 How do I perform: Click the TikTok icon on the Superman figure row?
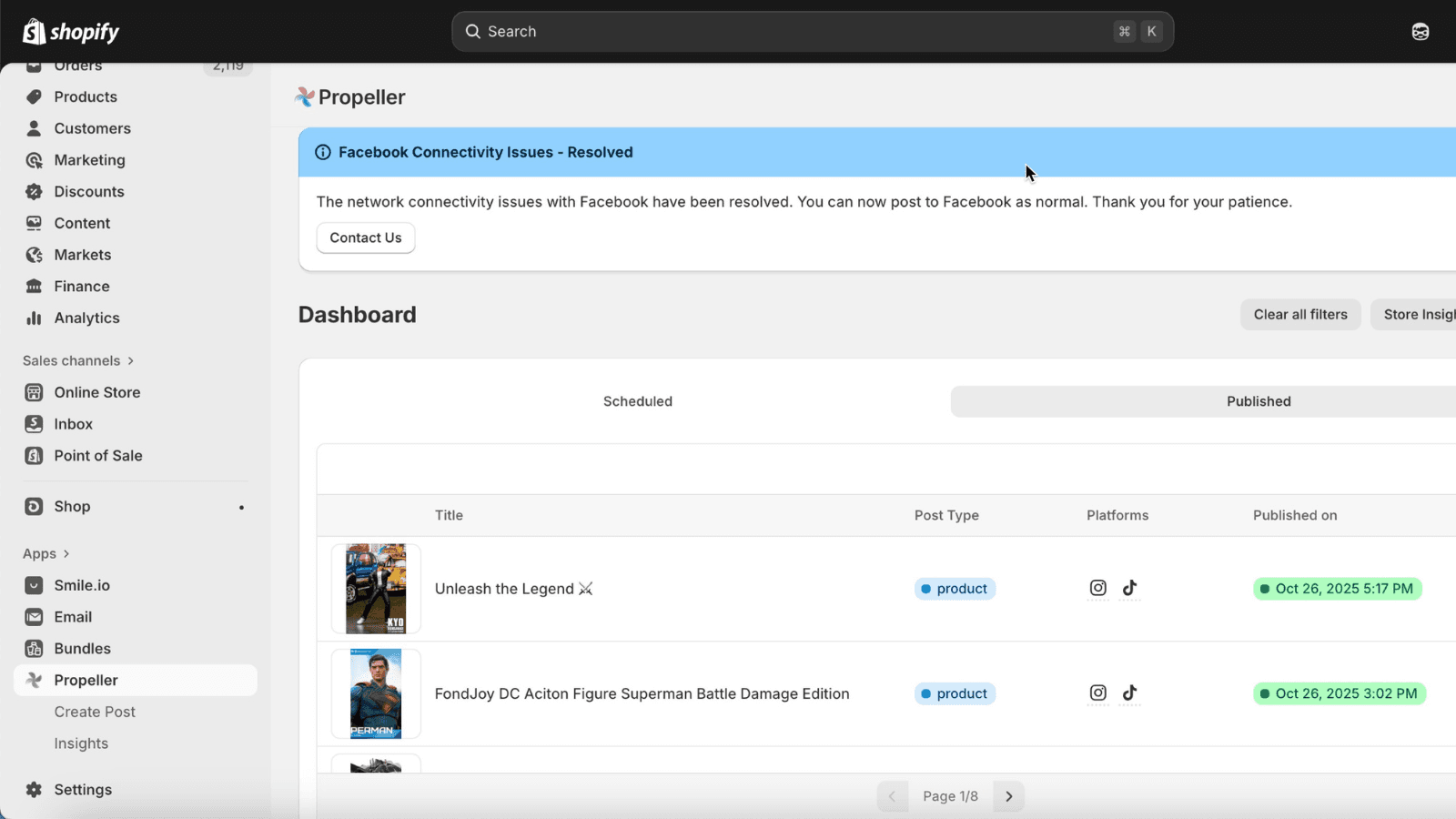point(1130,693)
